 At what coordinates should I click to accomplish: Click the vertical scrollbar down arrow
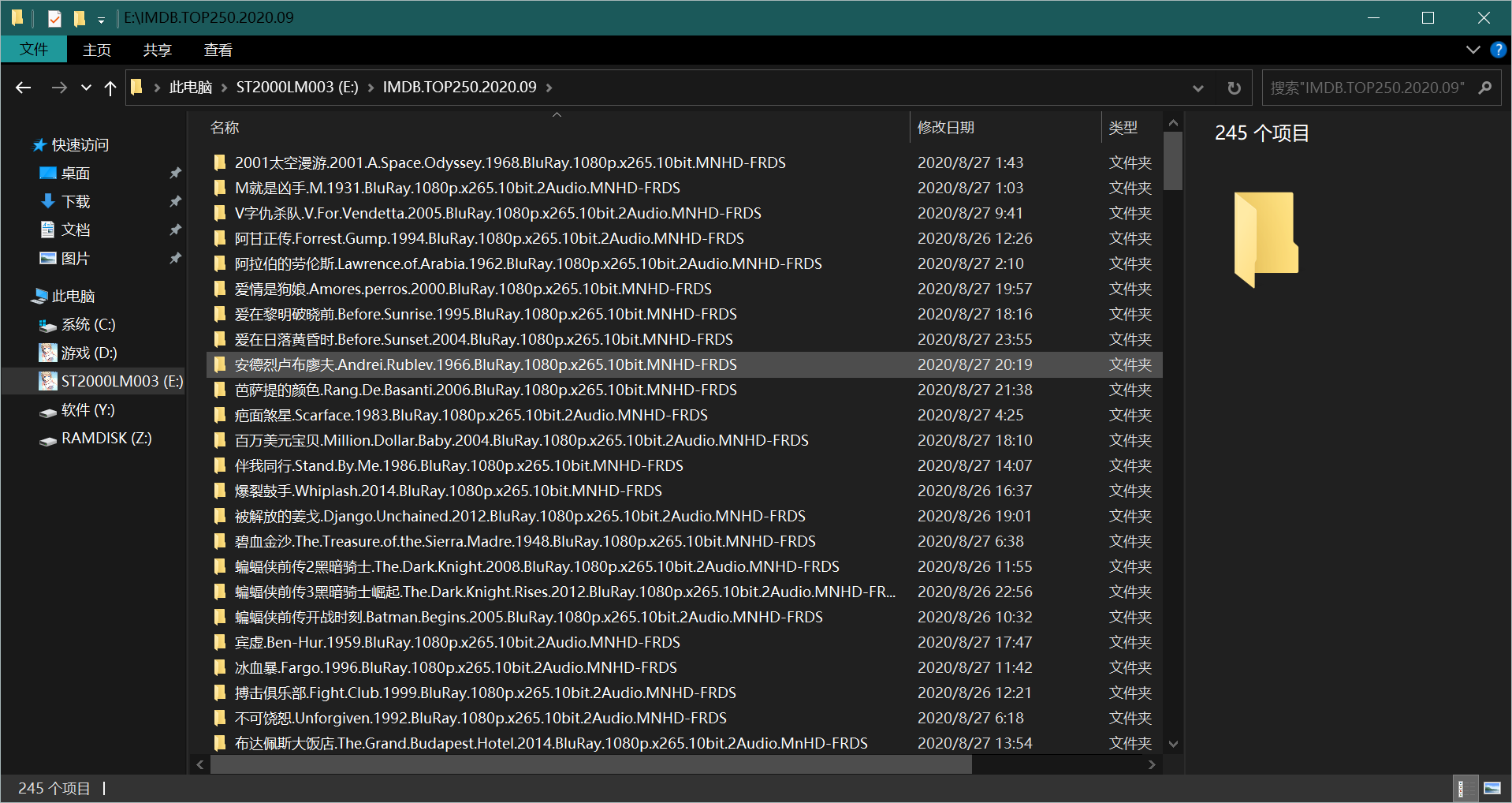[1173, 744]
